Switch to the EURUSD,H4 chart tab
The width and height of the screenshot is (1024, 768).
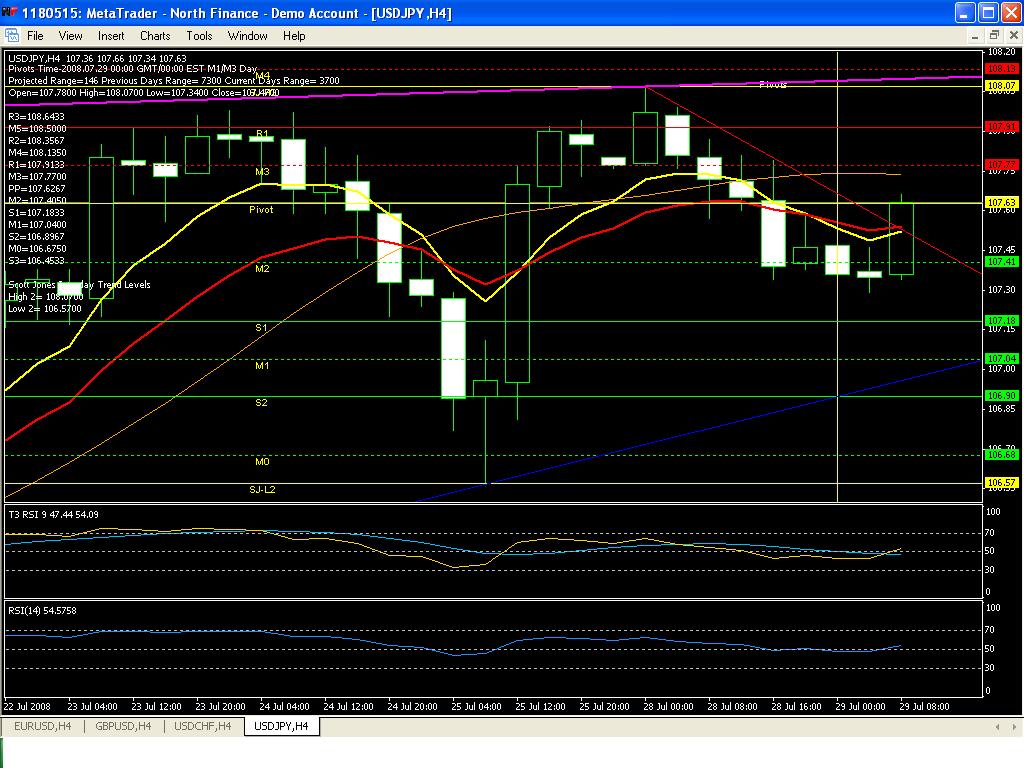(41, 726)
